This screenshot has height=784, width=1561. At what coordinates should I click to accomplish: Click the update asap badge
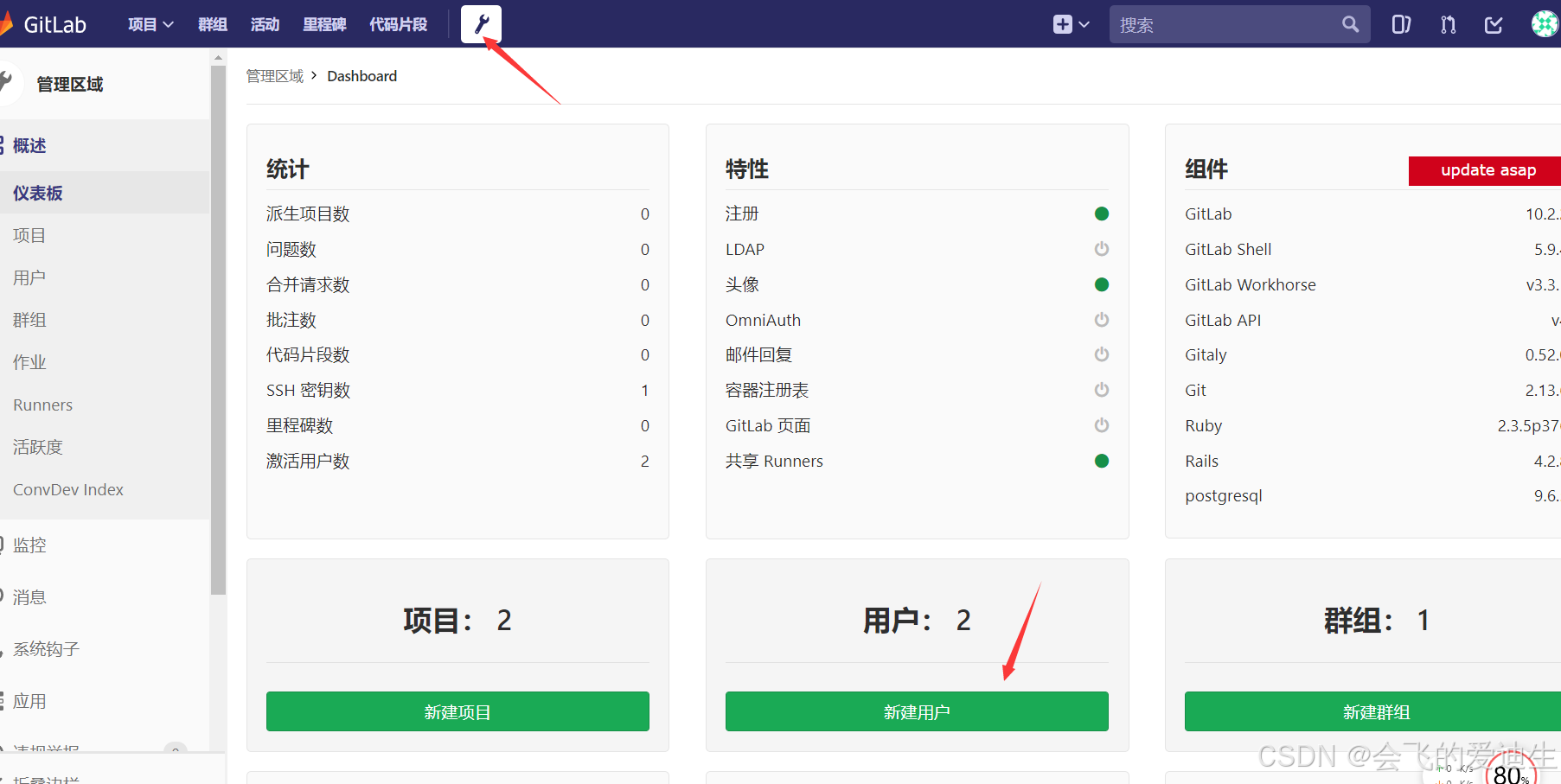pyautogui.click(x=1485, y=170)
